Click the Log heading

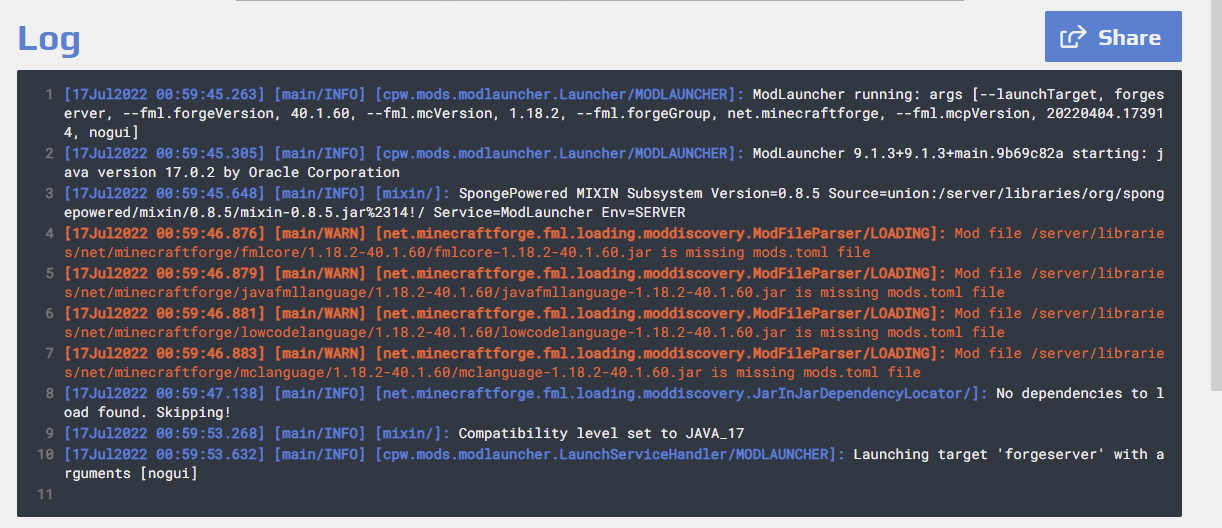click(49, 38)
